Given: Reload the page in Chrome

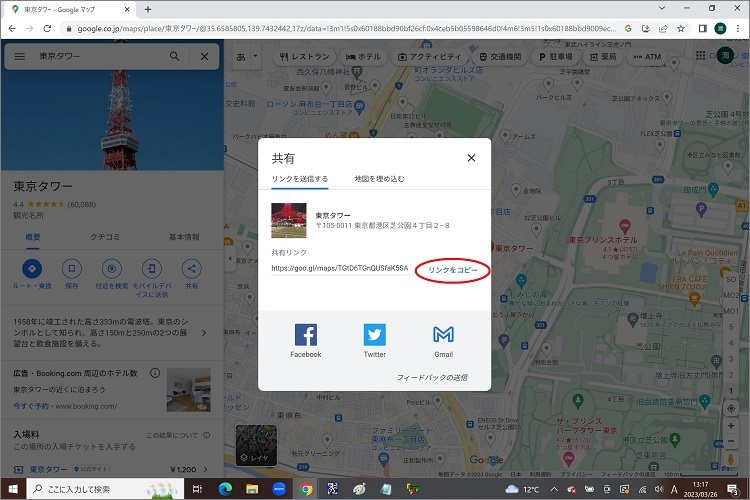Looking at the screenshot, I should tap(47, 29).
